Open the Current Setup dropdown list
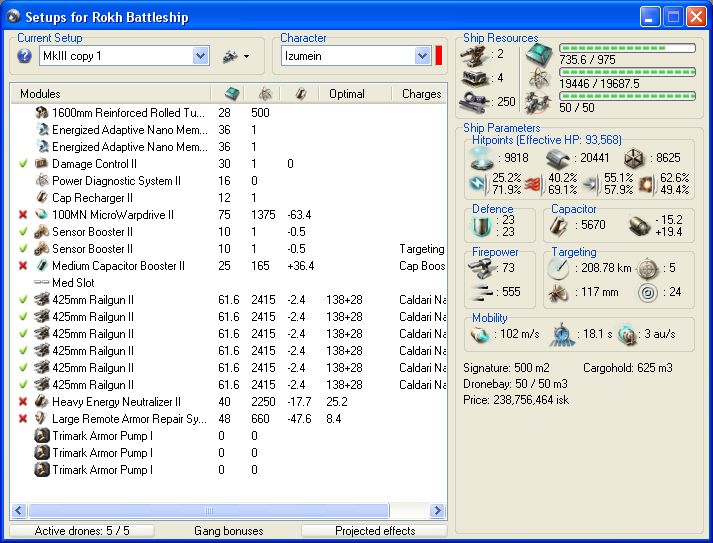The width and height of the screenshot is (713, 543). (x=200, y=57)
